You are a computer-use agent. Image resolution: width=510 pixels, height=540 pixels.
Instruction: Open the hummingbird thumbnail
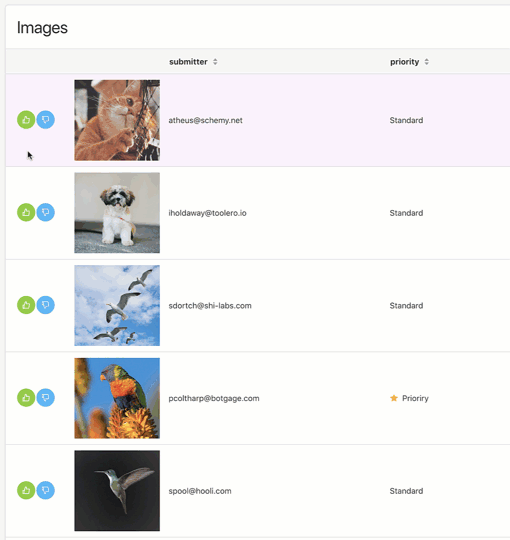pyautogui.click(x=117, y=491)
